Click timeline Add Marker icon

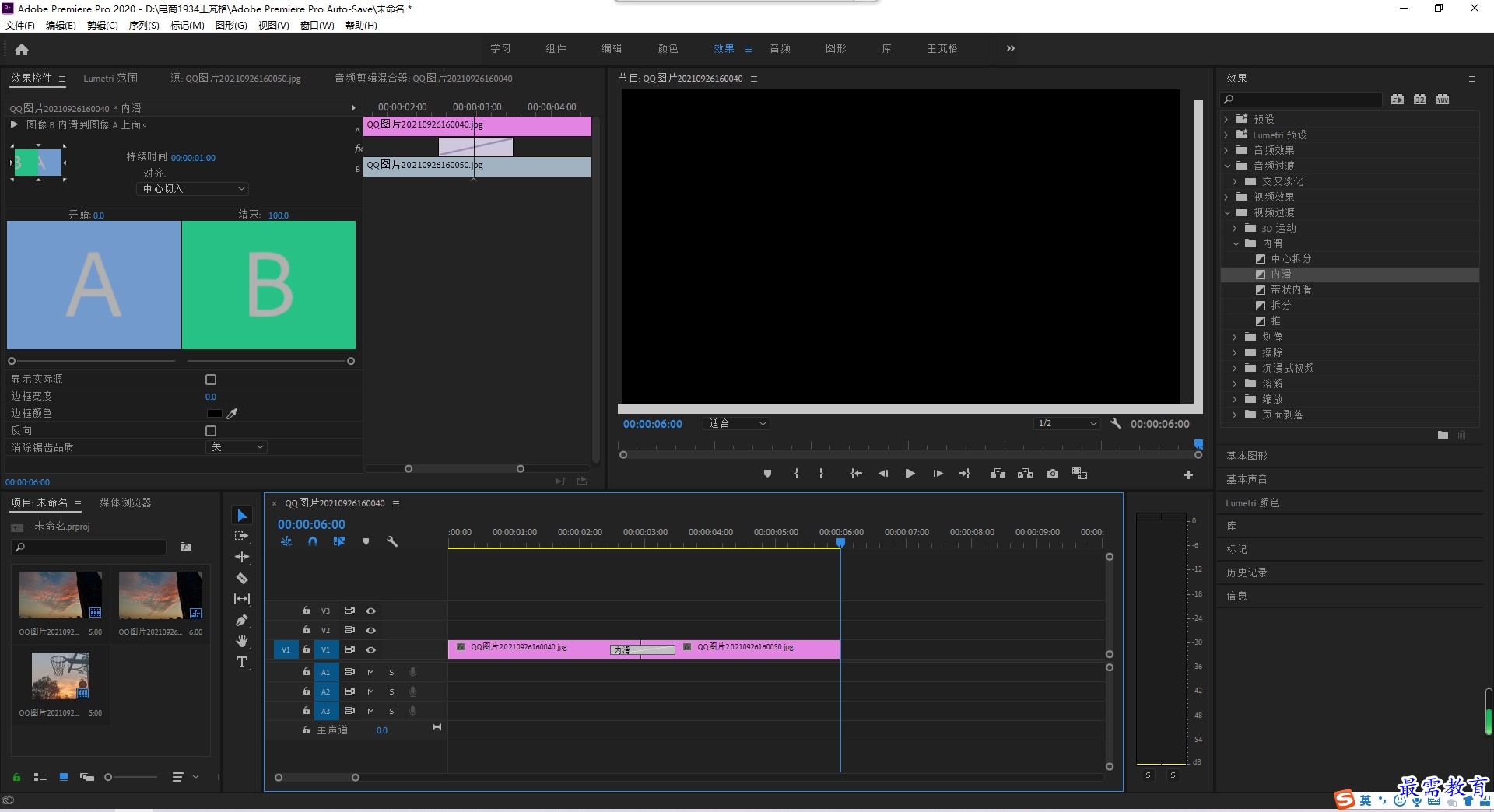point(366,541)
